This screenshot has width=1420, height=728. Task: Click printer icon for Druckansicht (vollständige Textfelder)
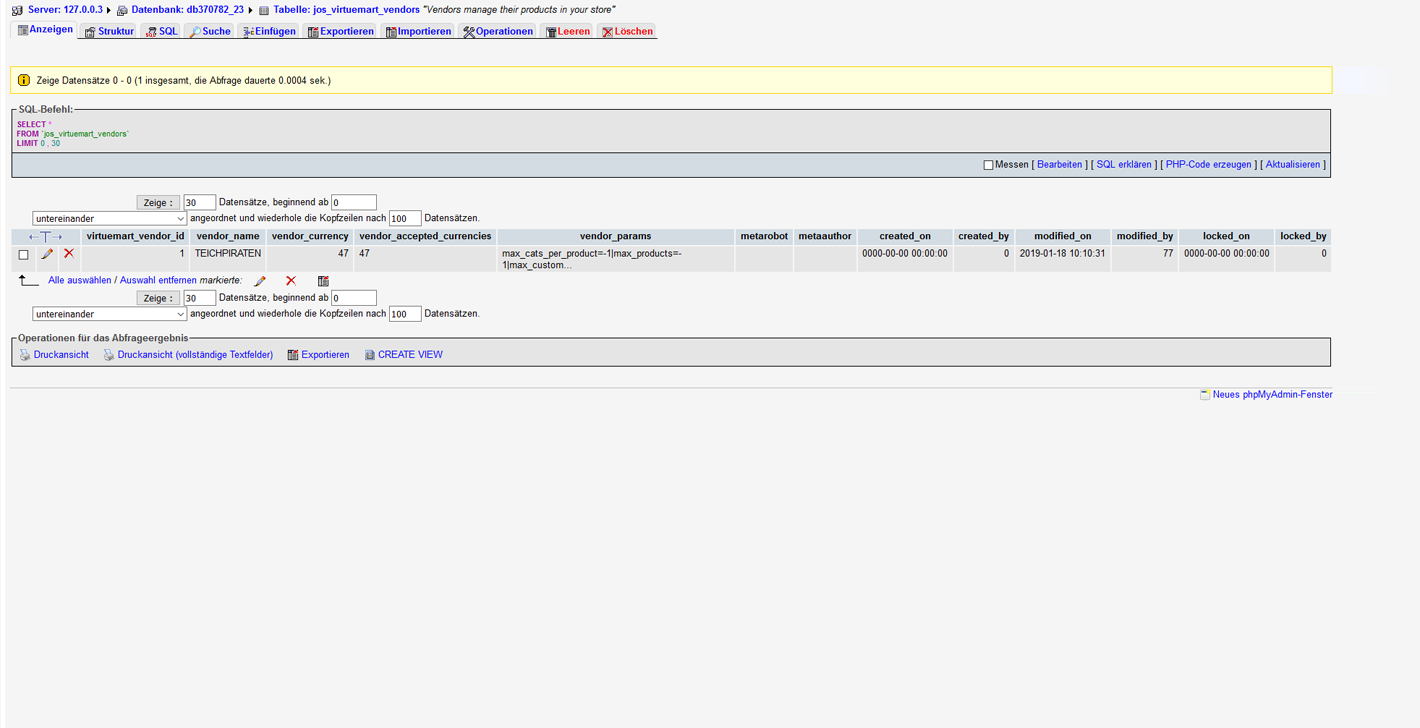[x=109, y=355]
